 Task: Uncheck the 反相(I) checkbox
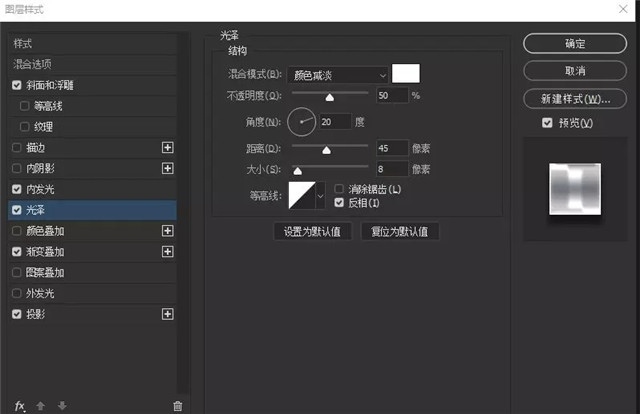pyautogui.click(x=339, y=203)
